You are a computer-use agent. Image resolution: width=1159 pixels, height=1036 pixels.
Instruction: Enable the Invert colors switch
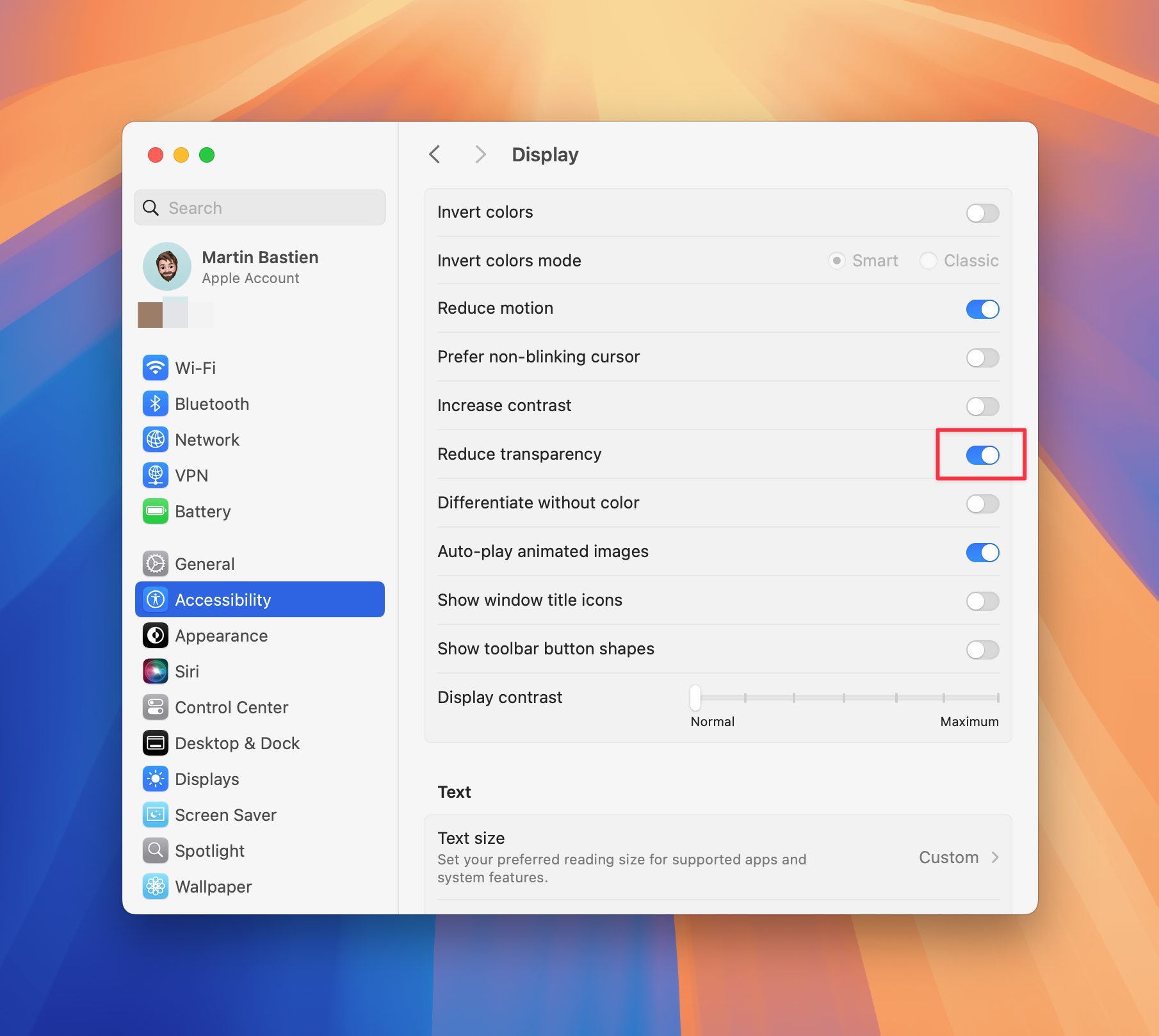pyautogui.click(x=982, y=213)
